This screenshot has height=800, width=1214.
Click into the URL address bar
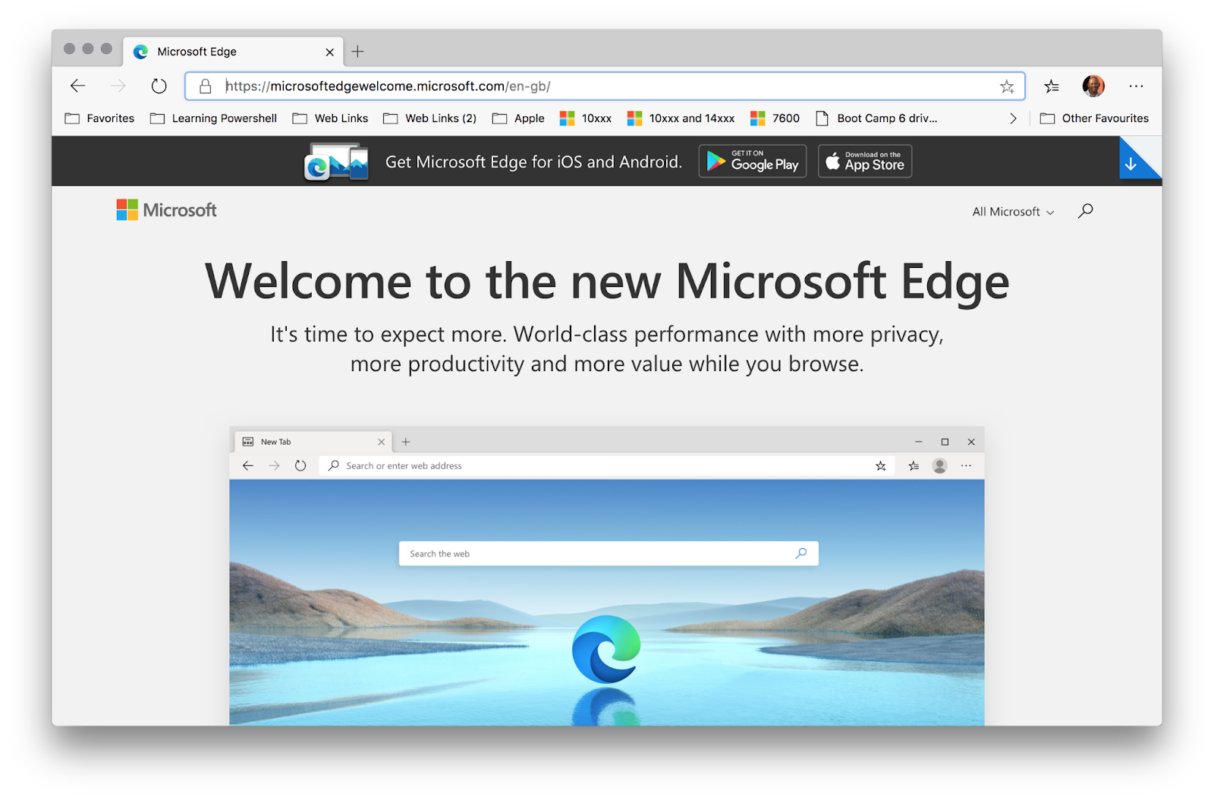coord(600,87)
